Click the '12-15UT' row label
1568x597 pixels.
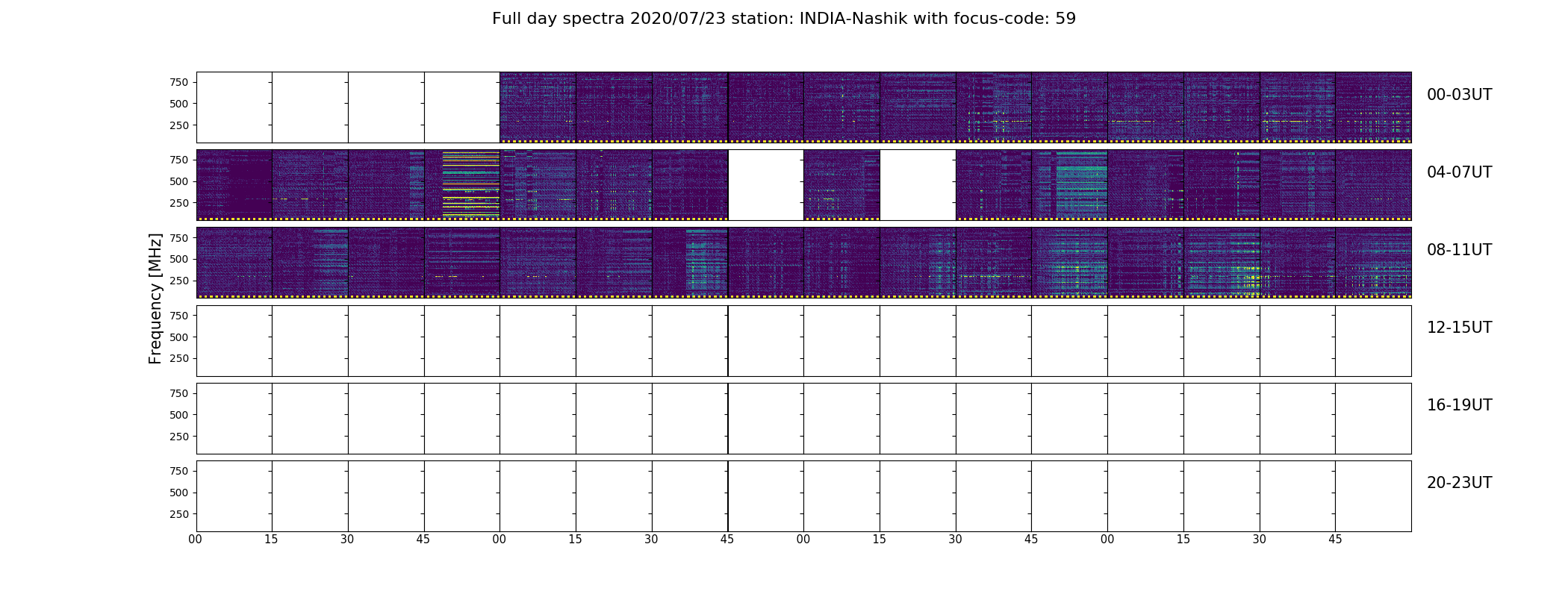(1459, 328)
